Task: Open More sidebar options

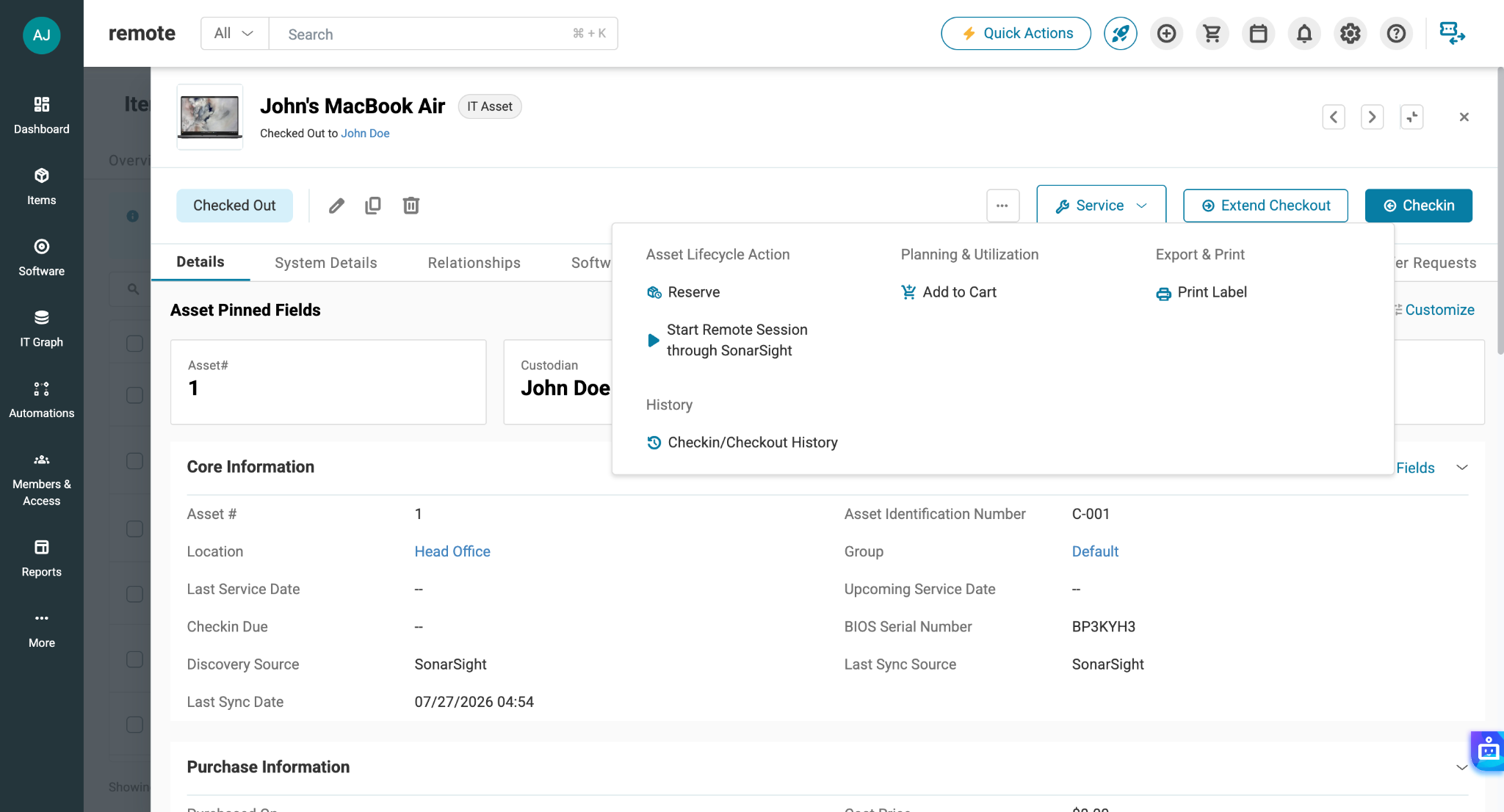Action: point(41,630)
